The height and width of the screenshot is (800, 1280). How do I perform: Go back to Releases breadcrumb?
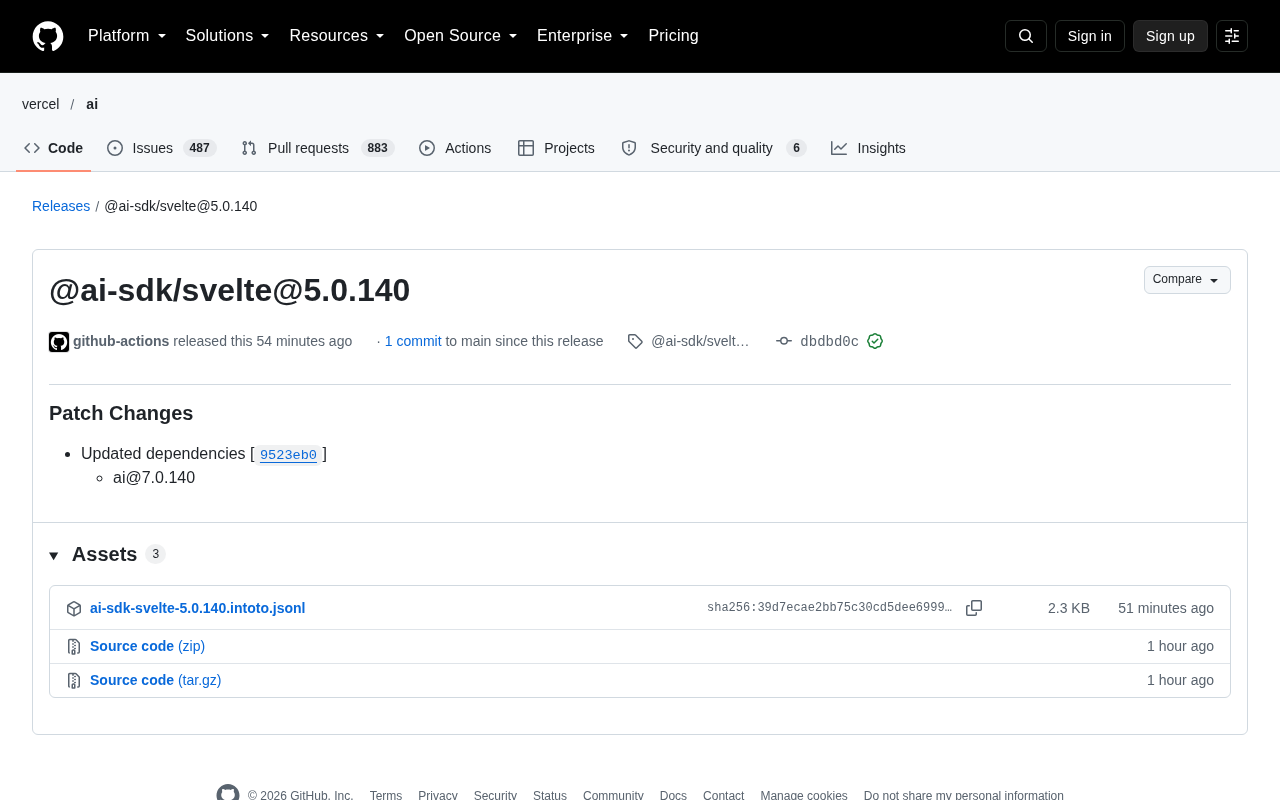click(x=61, y=206)
